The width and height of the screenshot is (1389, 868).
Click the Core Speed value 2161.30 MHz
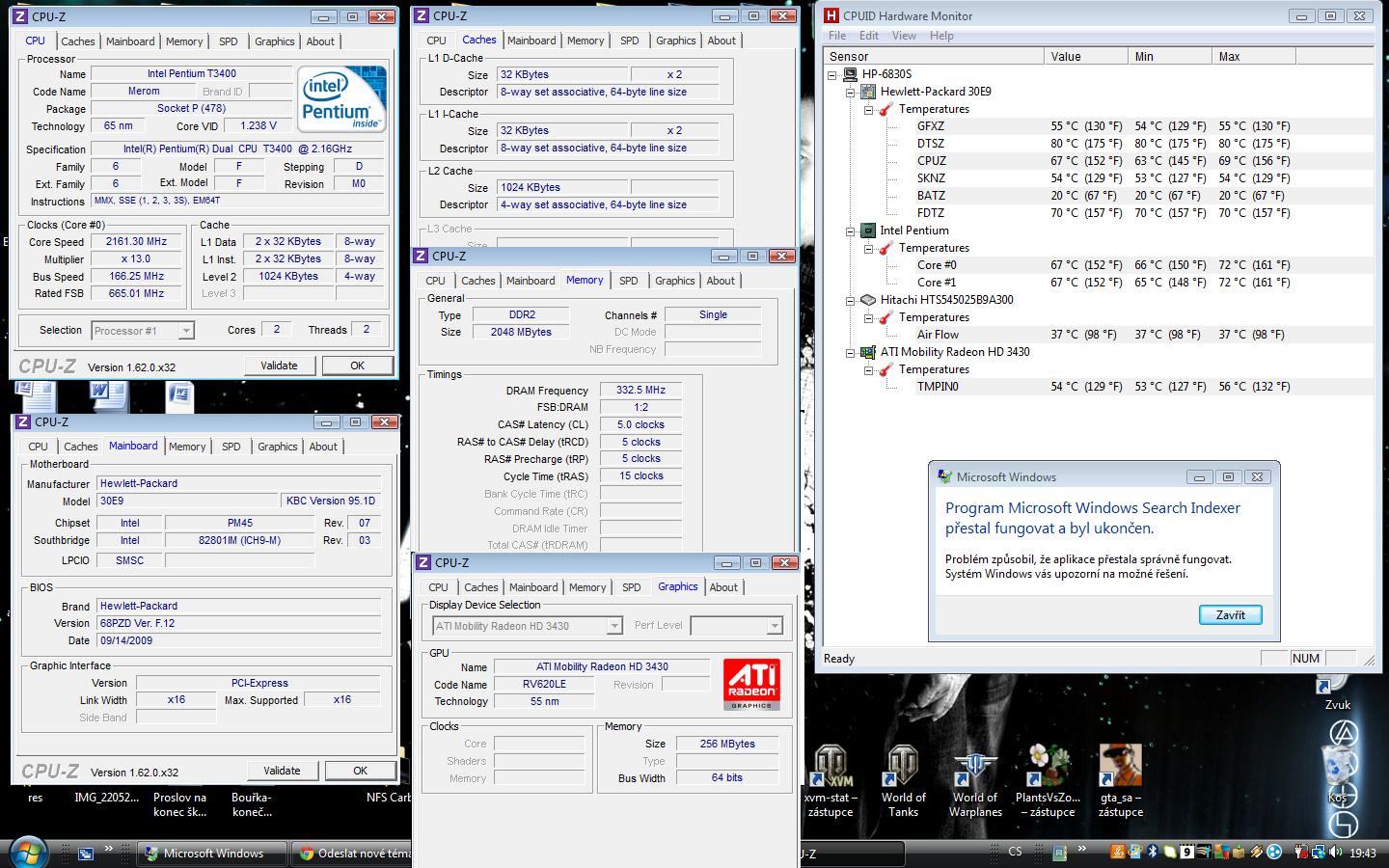pos(136,242)
